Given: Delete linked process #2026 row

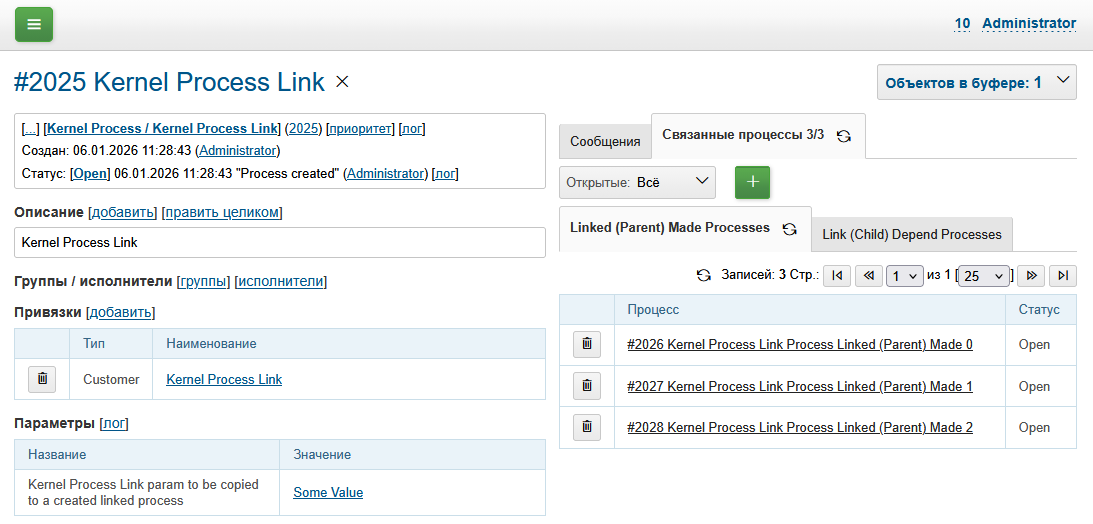Looking at the screenshot, I should pyautogui.click(x=586, y=344).
